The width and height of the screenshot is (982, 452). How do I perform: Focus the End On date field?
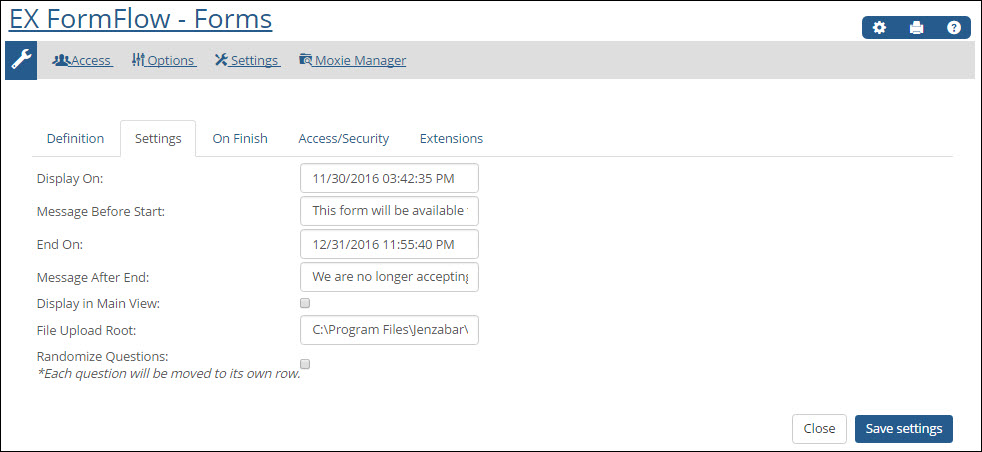[x=390, y=244]
